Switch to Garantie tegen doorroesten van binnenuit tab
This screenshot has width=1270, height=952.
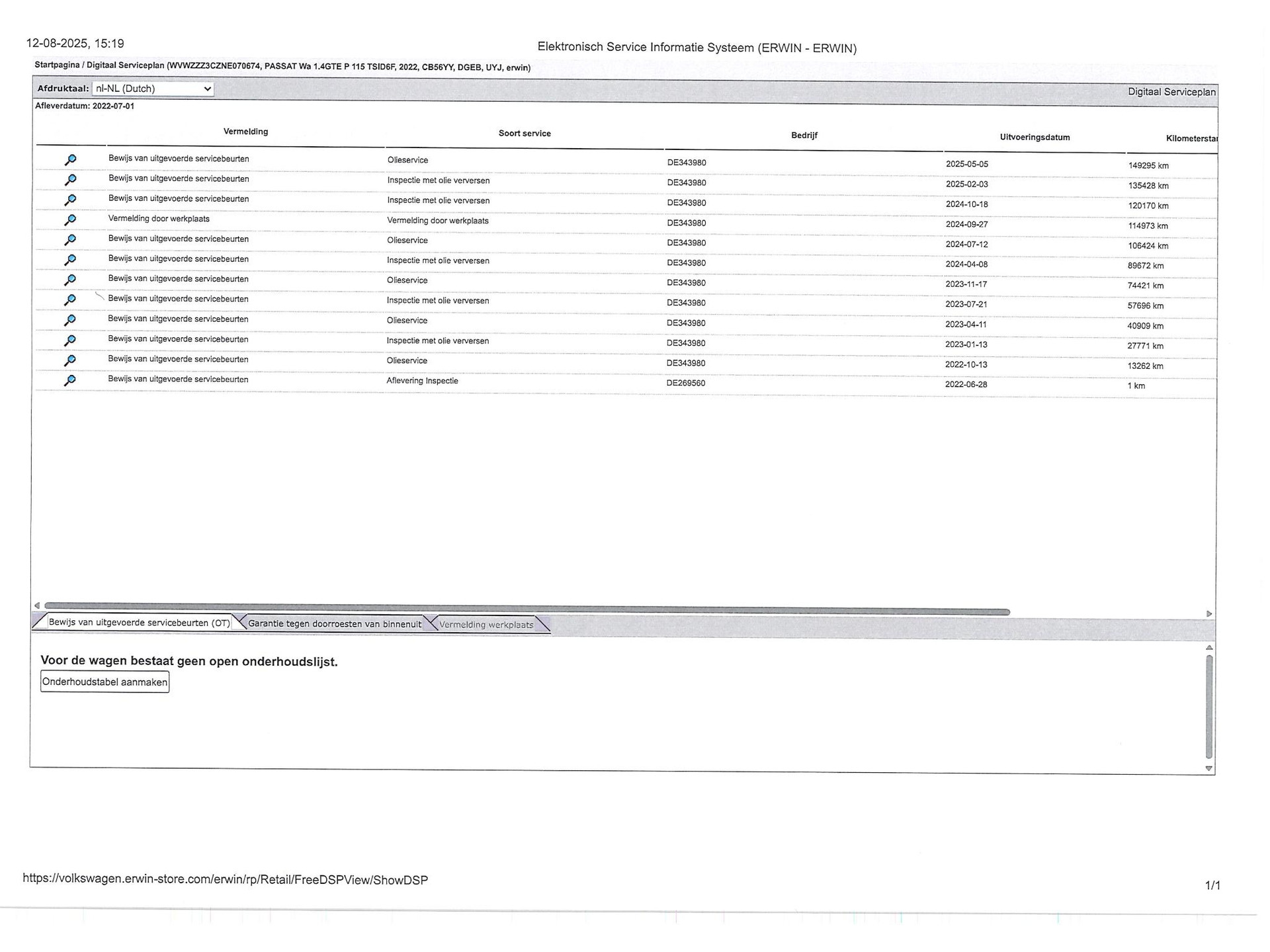(x=334, y=623)
